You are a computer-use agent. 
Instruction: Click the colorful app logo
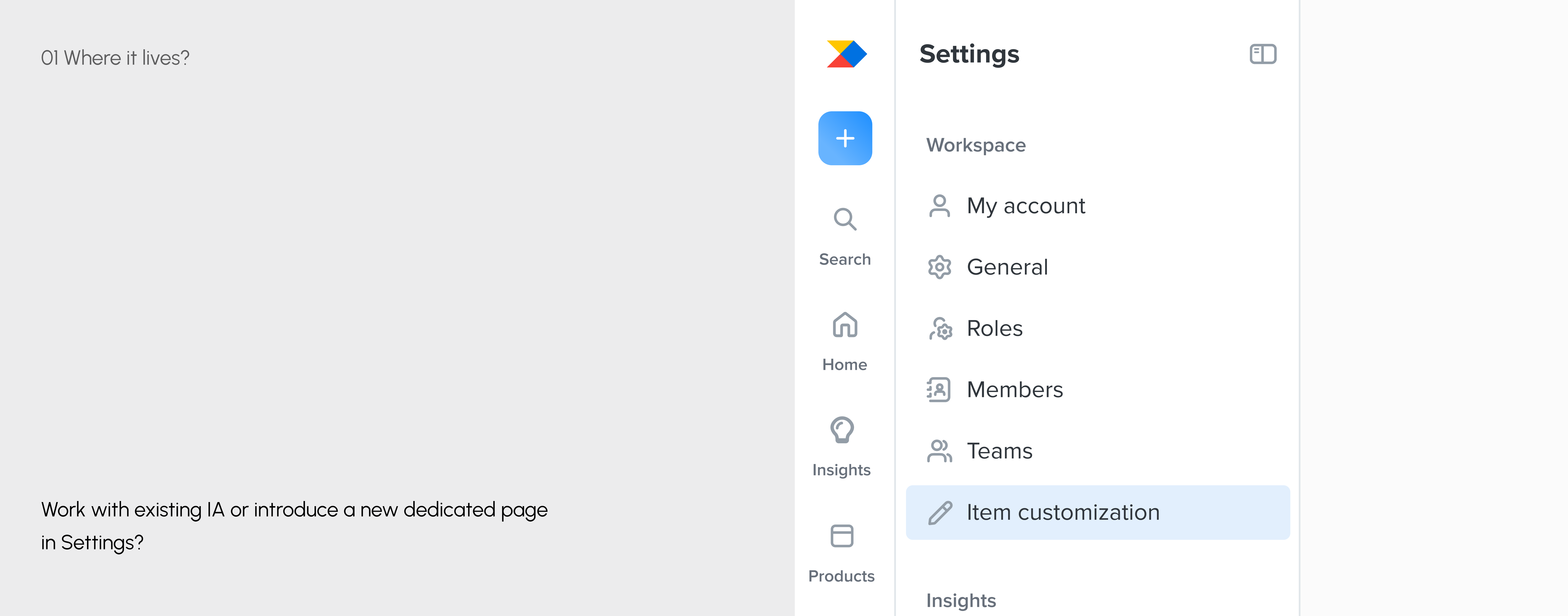(846, 54)
